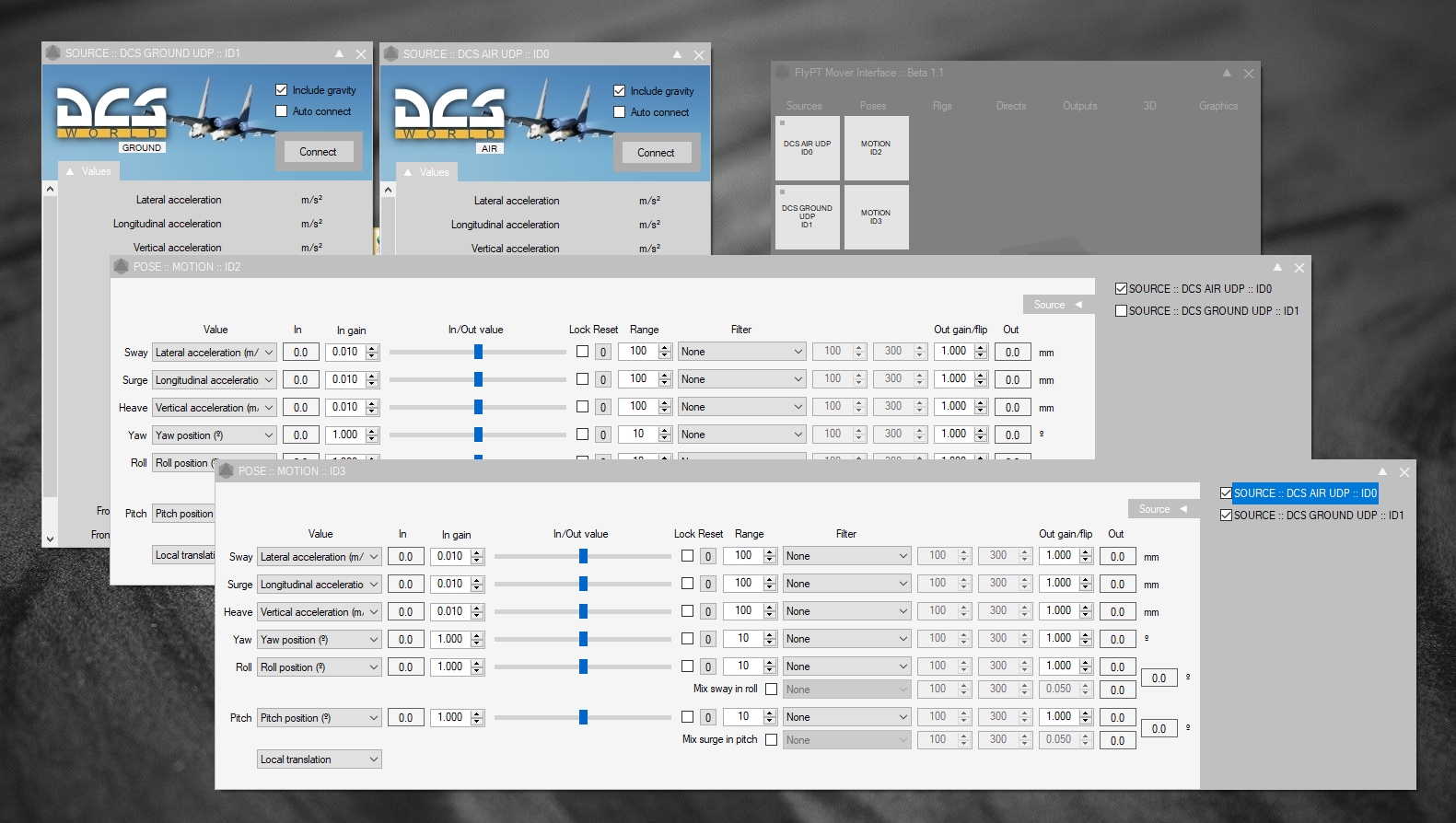Viewport: 1456px width, 823px height.
Task: Open the Sources tab in FlyPT Mover
Action: pyautogui.click(x=804, y=106)
